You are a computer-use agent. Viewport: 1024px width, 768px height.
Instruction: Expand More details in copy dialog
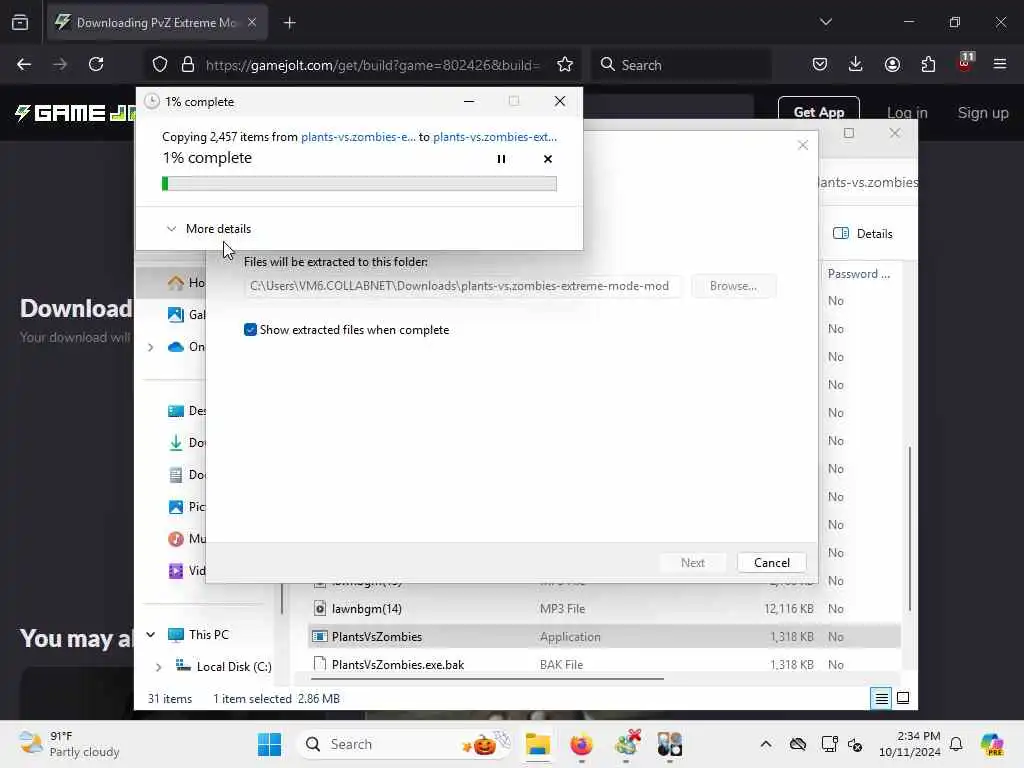pos(208,229)
